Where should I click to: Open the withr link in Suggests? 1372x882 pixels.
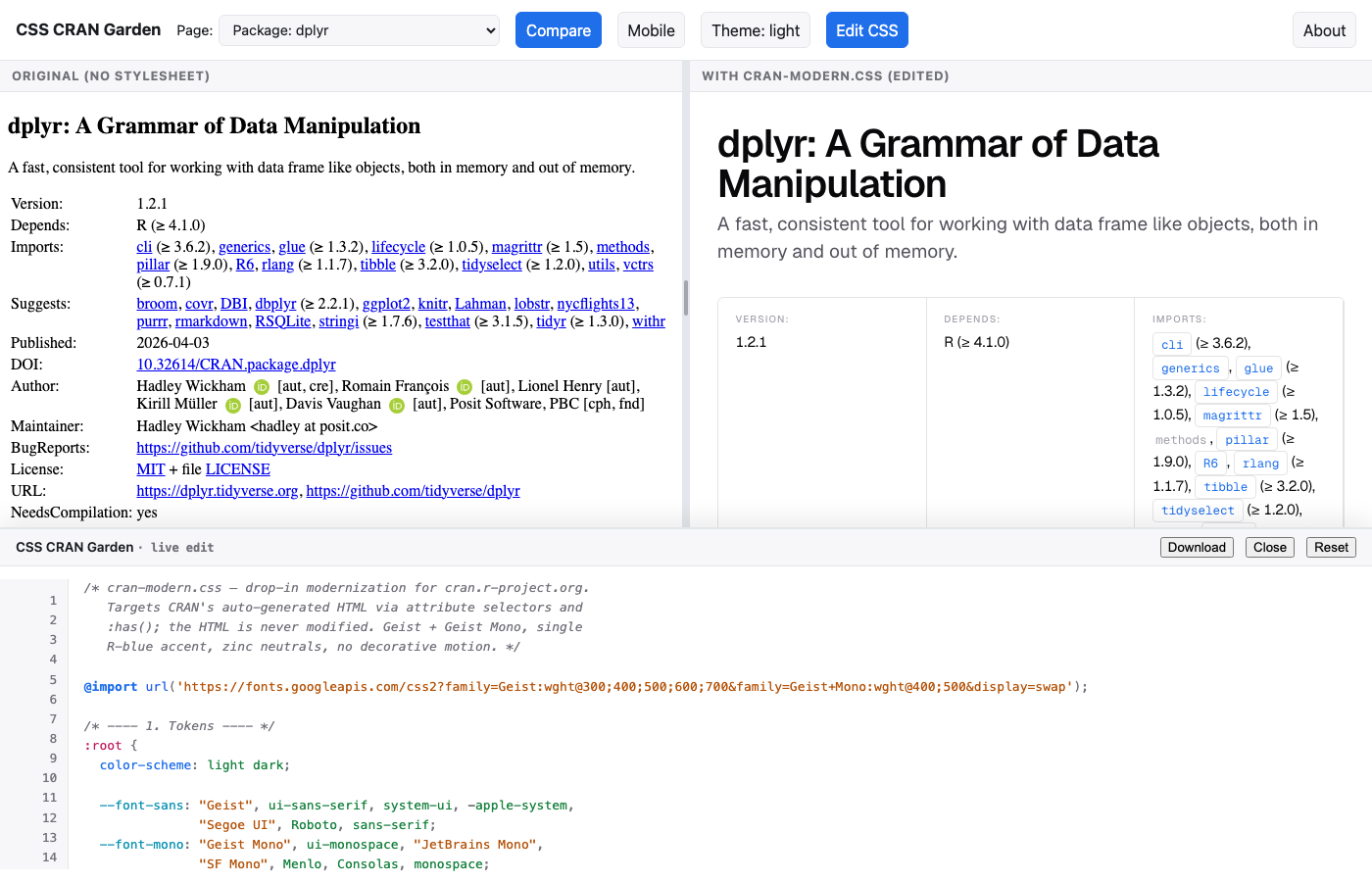point(649,321)
